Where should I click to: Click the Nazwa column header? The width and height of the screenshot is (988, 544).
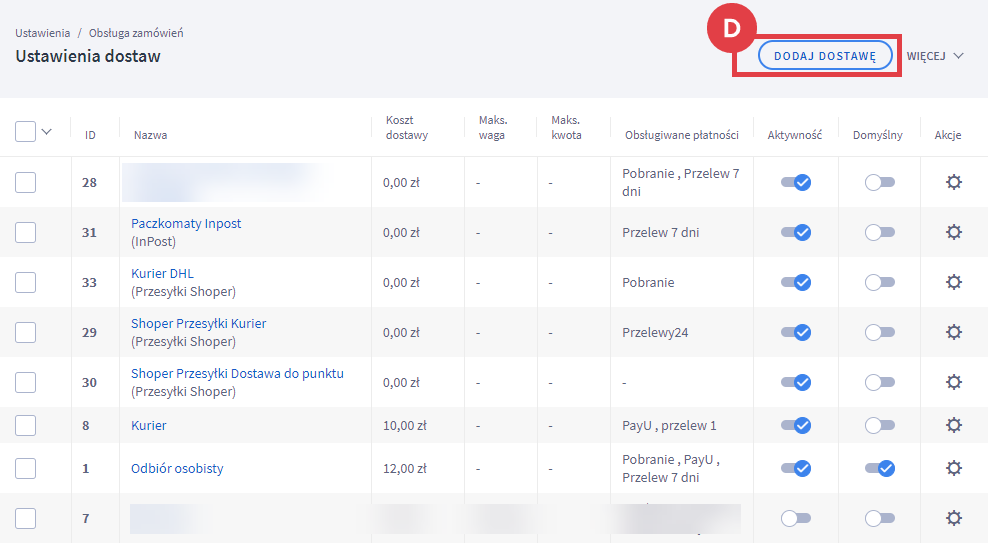(x=150, y=135)
